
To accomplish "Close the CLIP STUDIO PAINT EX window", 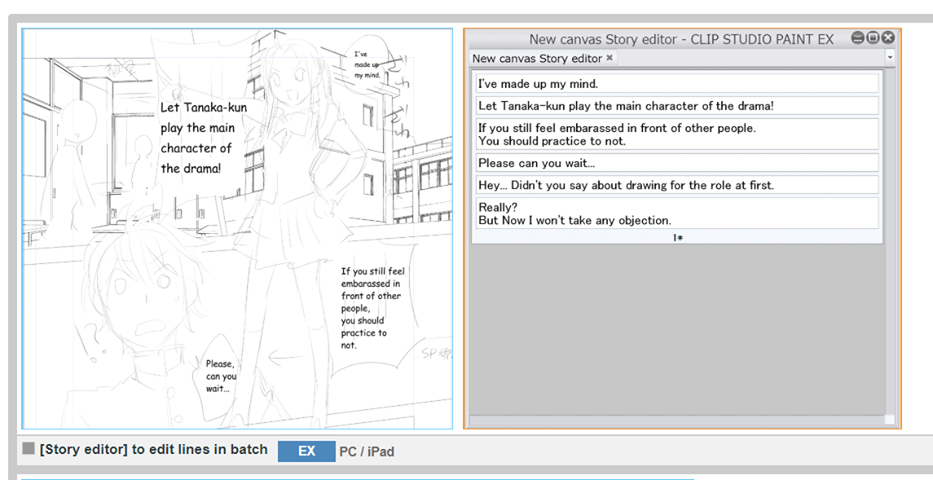I will tap(887, 38).
